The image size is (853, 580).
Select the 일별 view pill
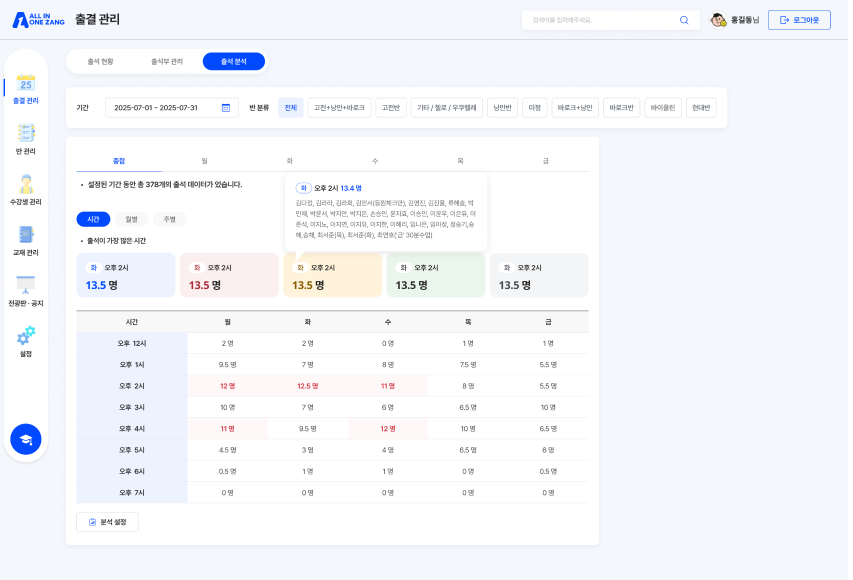point(132,219)
